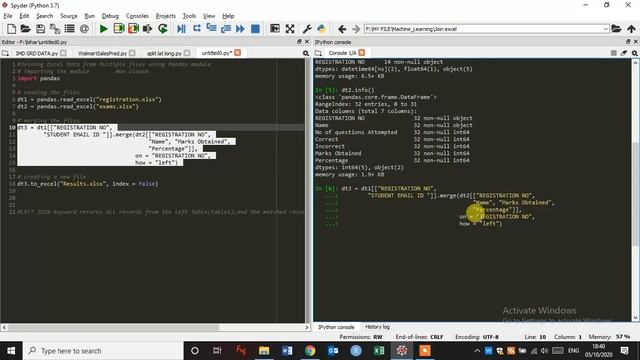Viewport: 640px width, 360px height.
Task: Go back to previous cursor position
Action: click(342, 29)
